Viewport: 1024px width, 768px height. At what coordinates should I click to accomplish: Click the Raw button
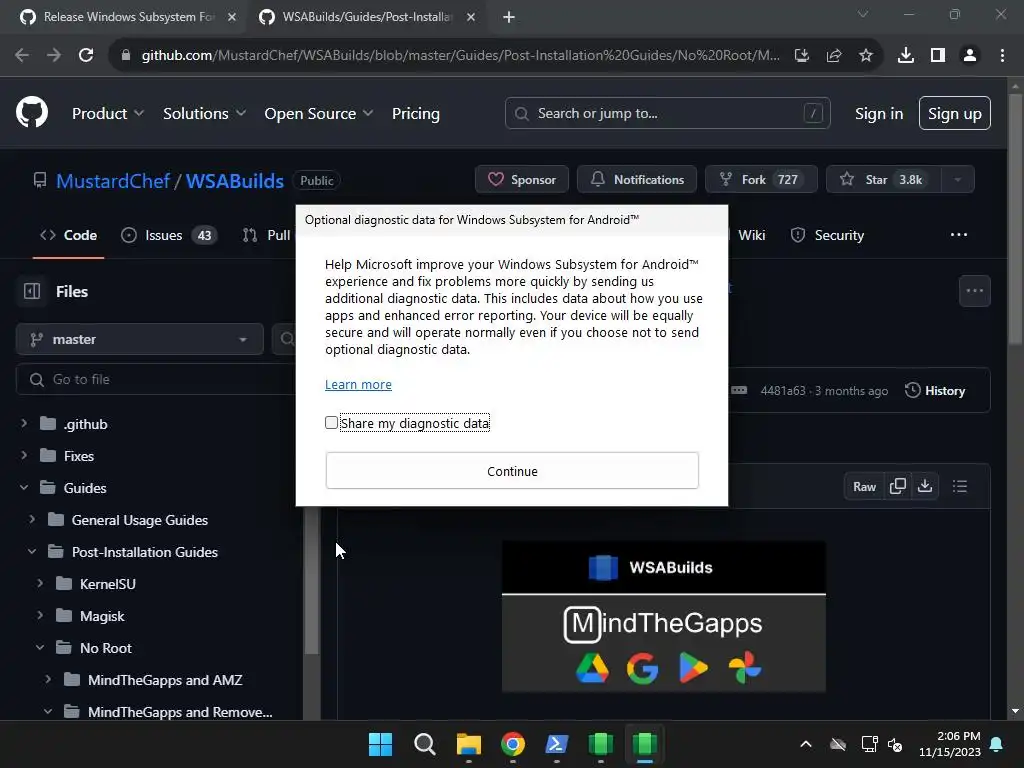(864, 487)
